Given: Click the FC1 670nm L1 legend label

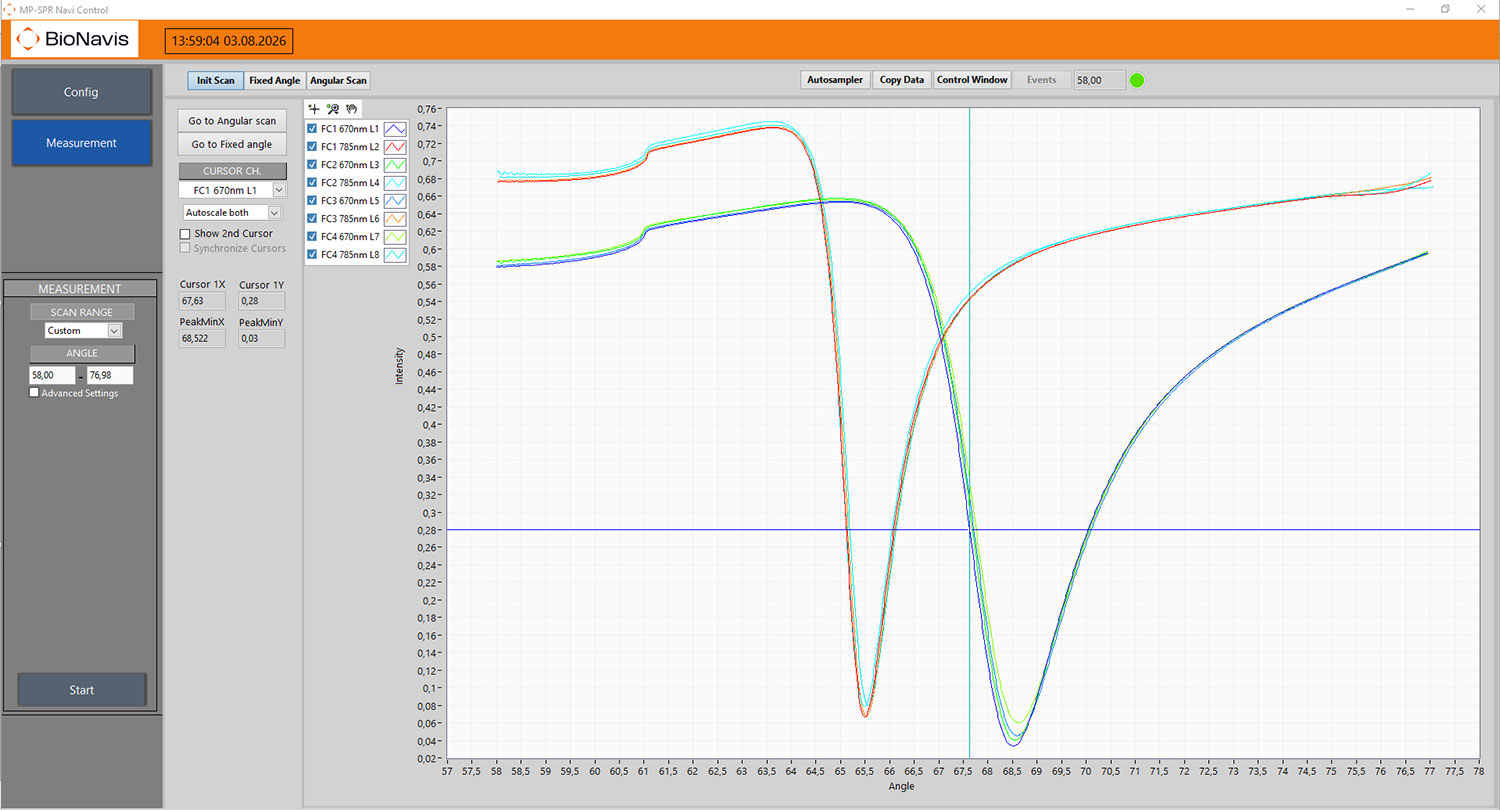Looking at the screenshot, I should pyautogui.click(x=350, y=129).
